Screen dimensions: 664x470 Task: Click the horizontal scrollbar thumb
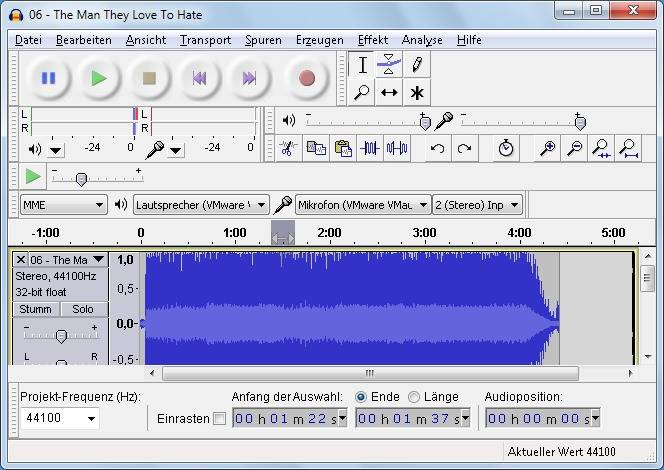[370, 373]
